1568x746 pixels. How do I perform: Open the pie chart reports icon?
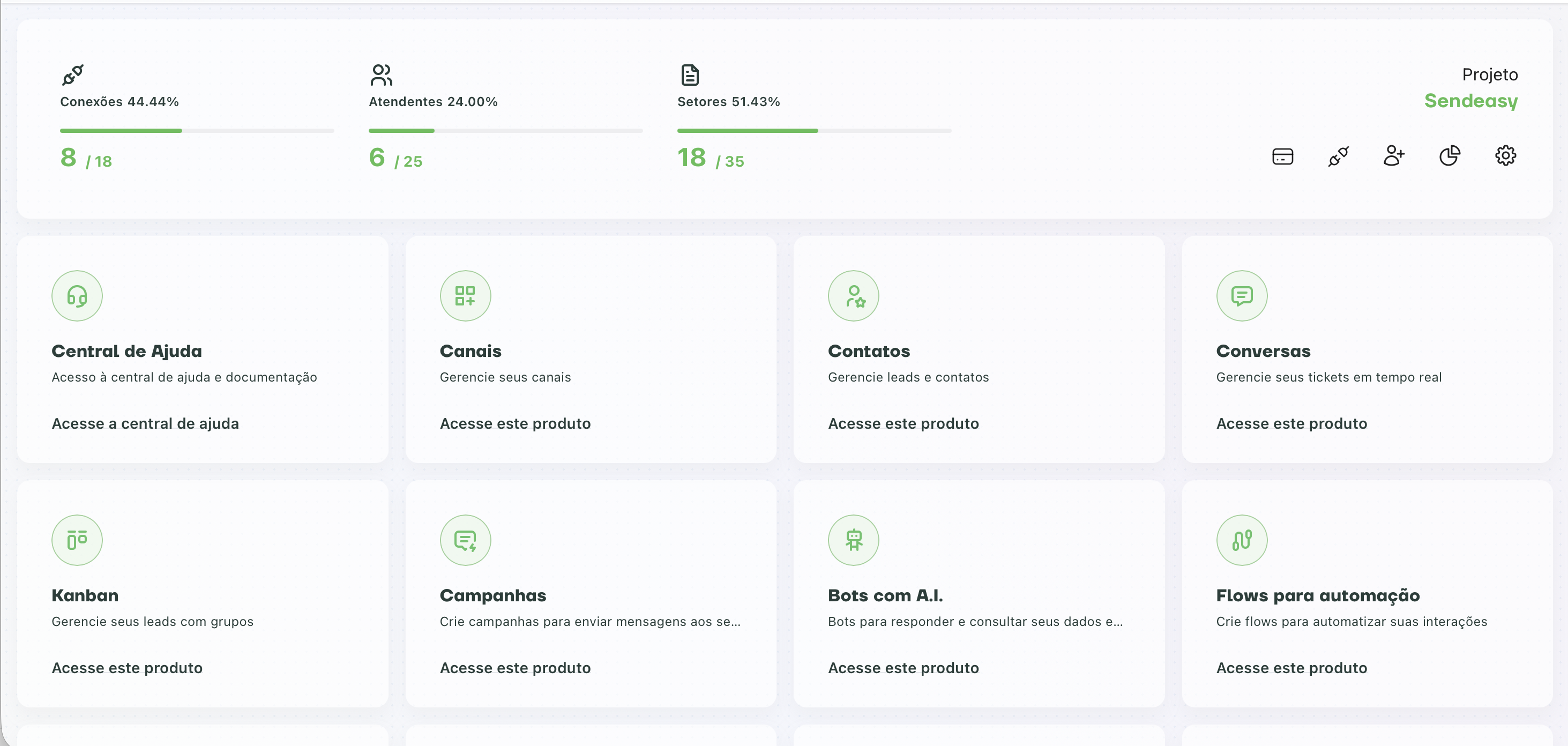[x=1450, y=156]
